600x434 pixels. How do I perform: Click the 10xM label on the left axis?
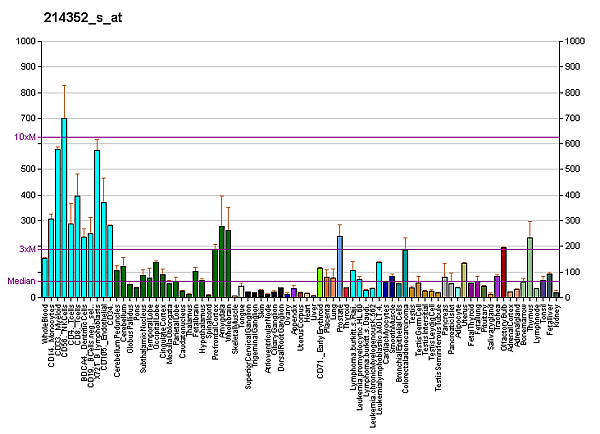(x=26, y=137)
